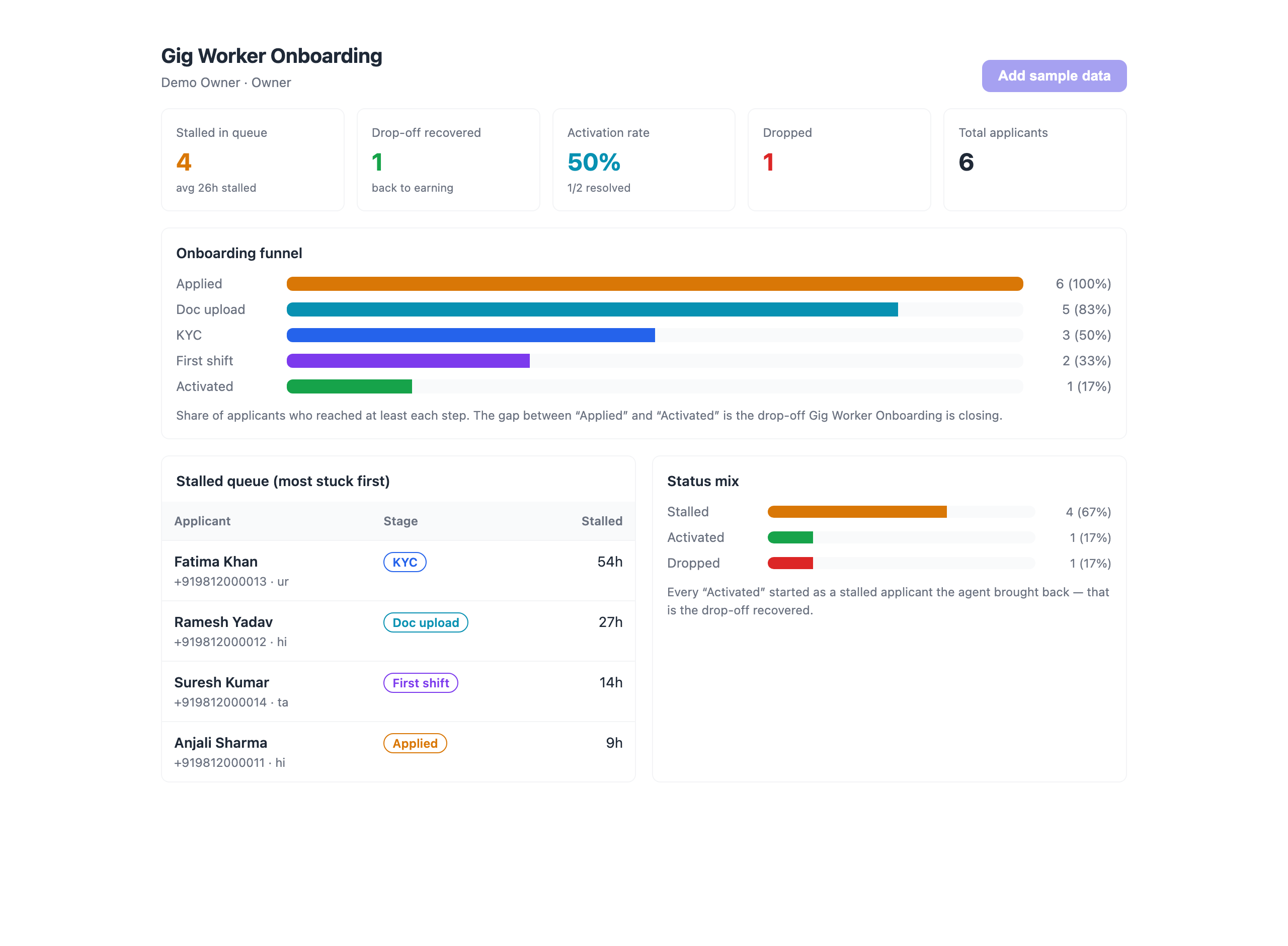
Task: Open Fatima Khan's applicant row
Action: click(398, 571)
